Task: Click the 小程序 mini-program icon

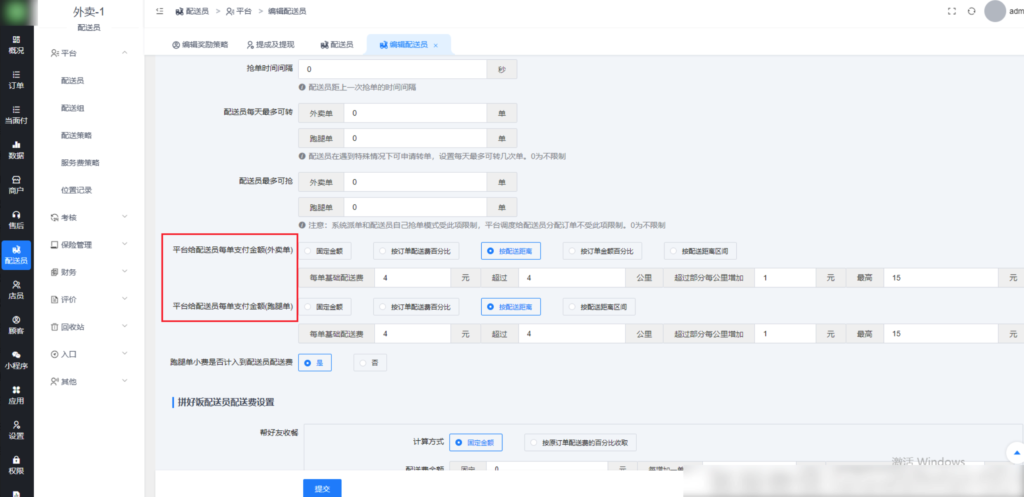Action: click(x=16, y=359)
